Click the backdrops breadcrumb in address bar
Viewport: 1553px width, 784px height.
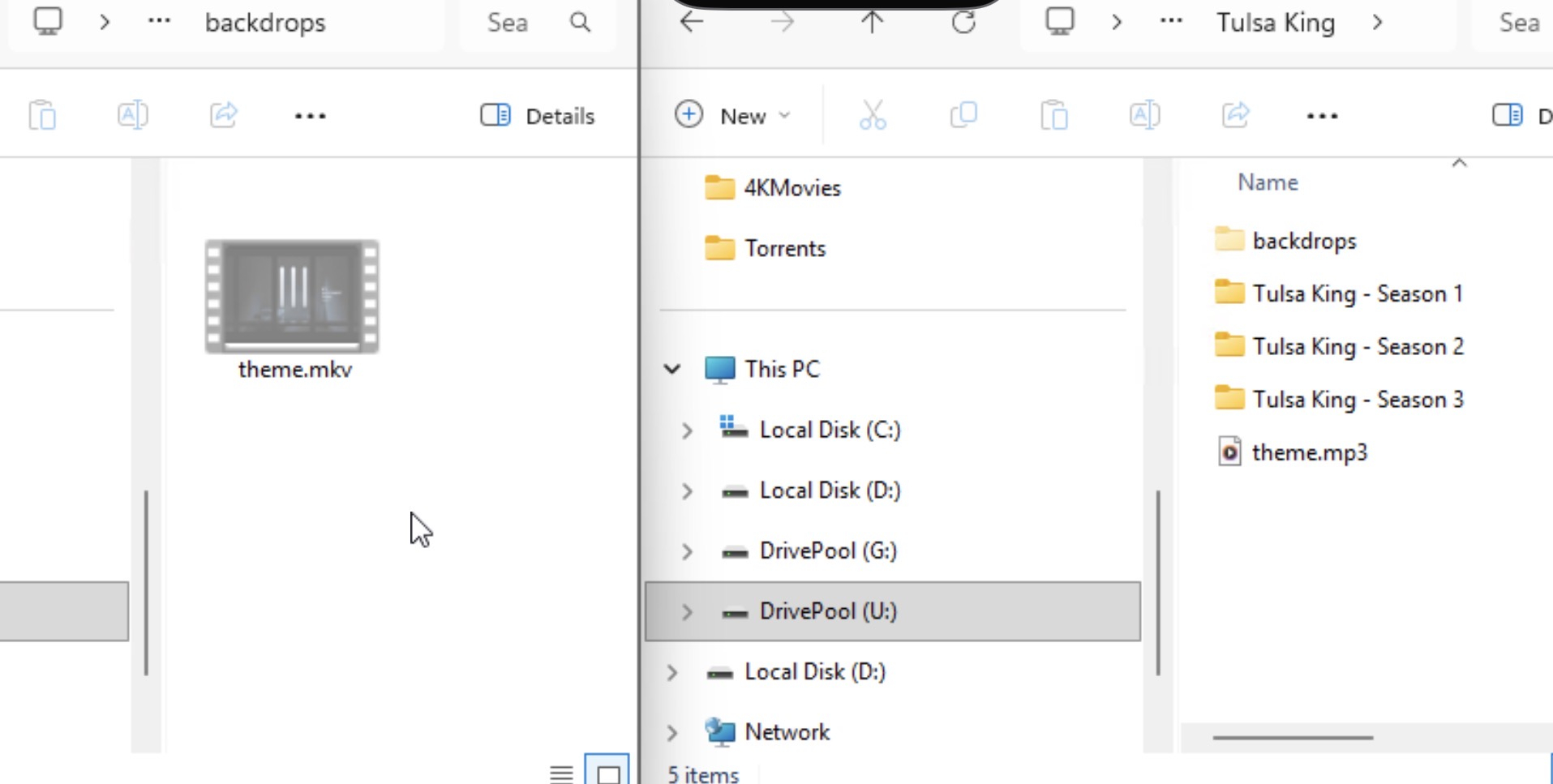(265, 23)
